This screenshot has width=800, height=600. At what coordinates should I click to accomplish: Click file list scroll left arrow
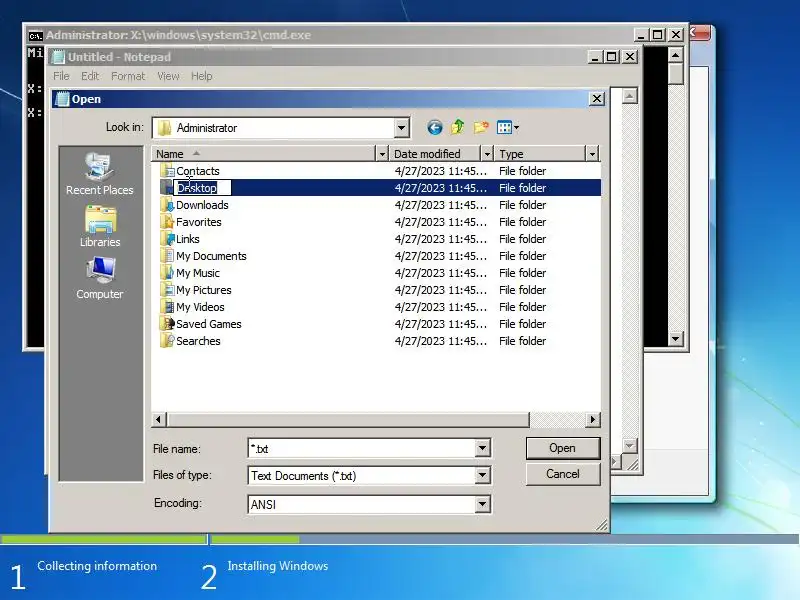159,419
